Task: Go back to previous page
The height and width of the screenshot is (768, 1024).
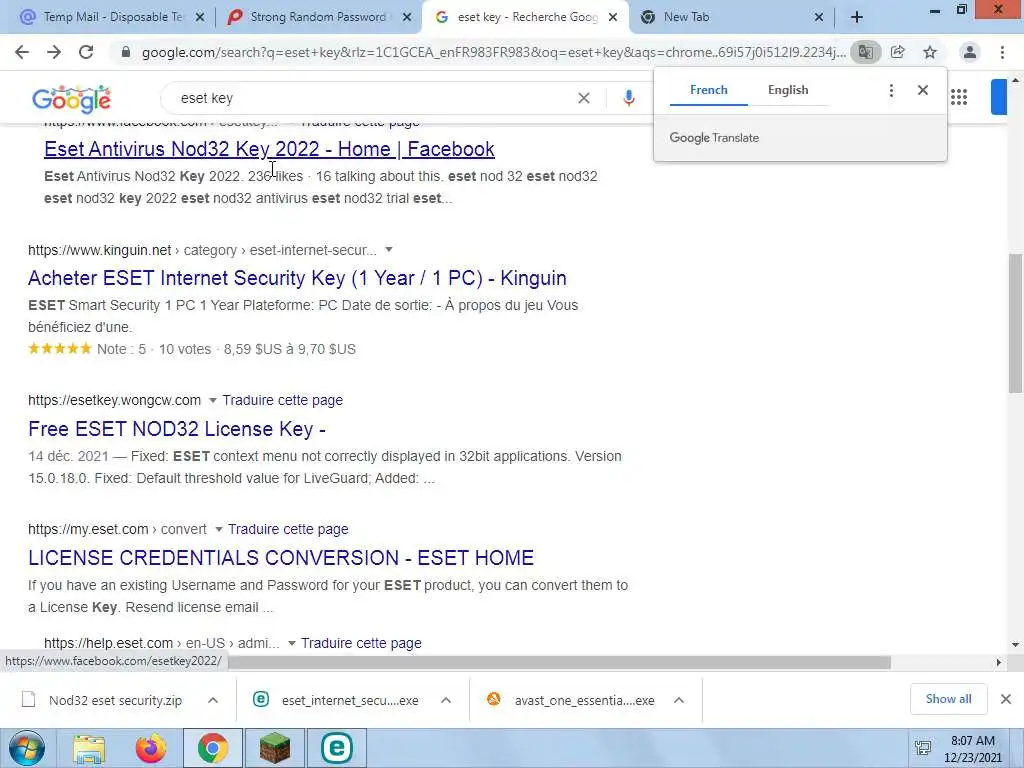Action: click(x=22, y=52)
